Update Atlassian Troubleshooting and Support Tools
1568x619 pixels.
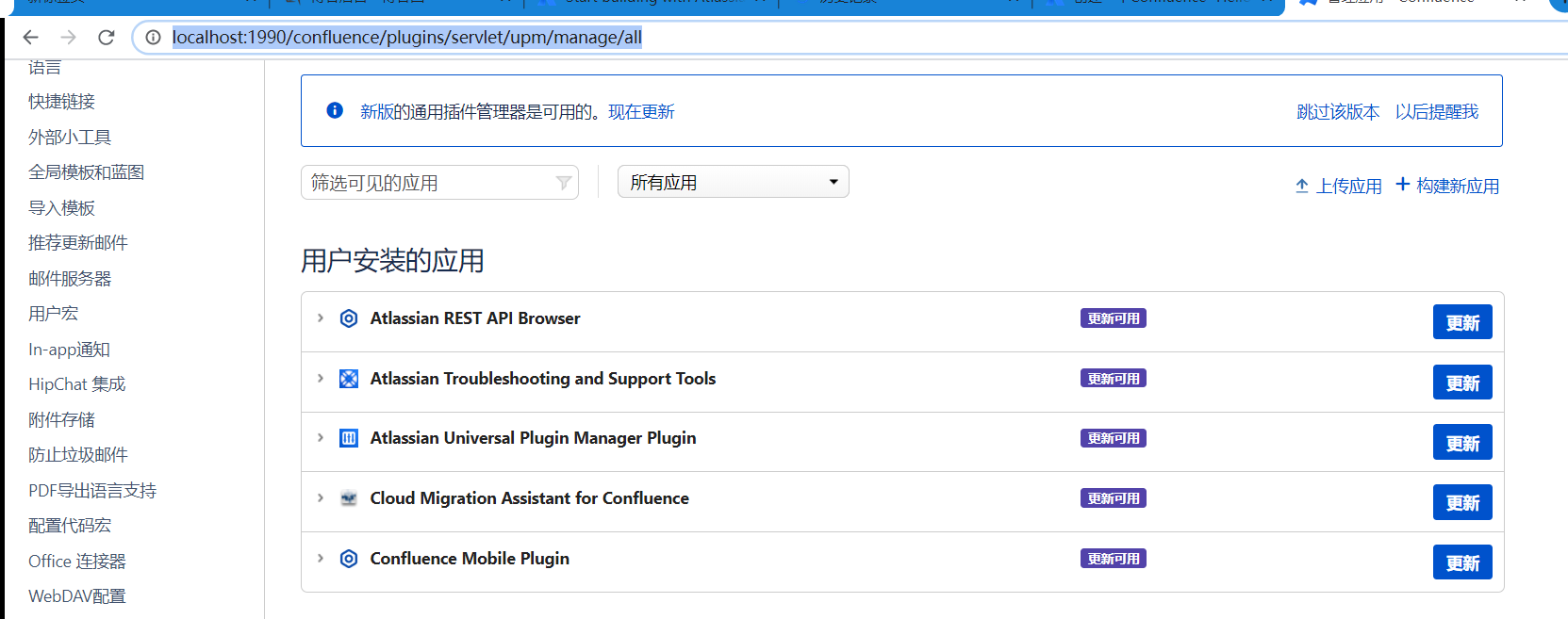(x=1462, y=383)
